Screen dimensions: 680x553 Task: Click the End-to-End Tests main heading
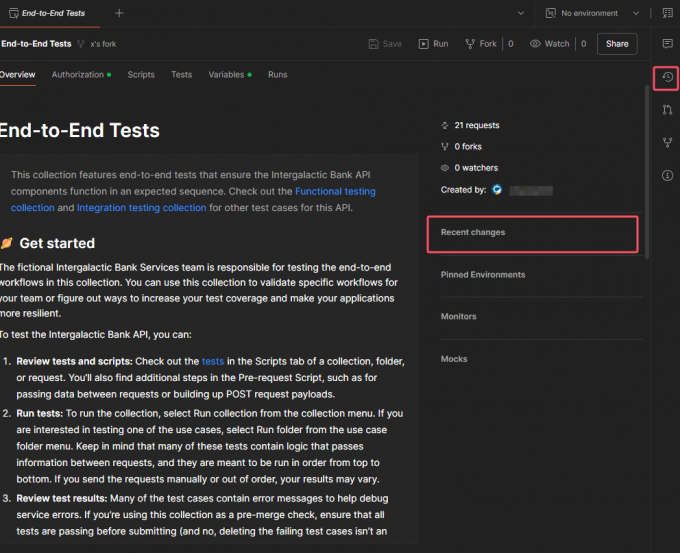(x=80, y=130)
